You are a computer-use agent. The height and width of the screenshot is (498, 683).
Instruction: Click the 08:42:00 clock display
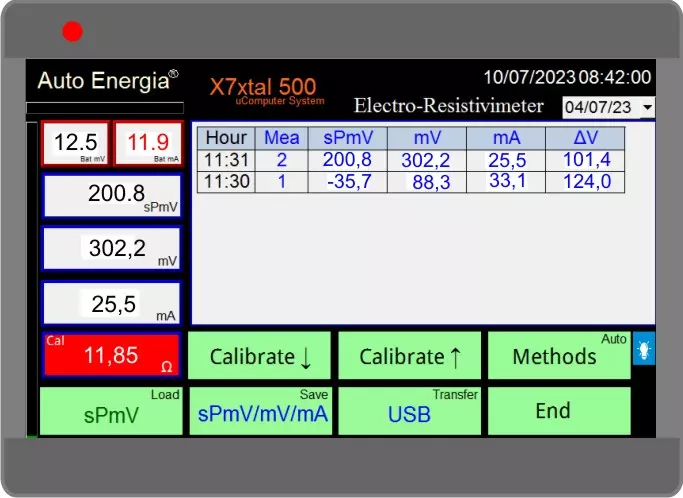[x=615, y=78]
